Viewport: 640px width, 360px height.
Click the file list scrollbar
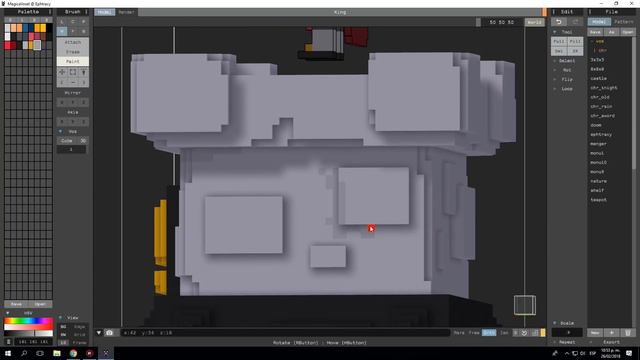pyautogui.click(x=633, y=103)
